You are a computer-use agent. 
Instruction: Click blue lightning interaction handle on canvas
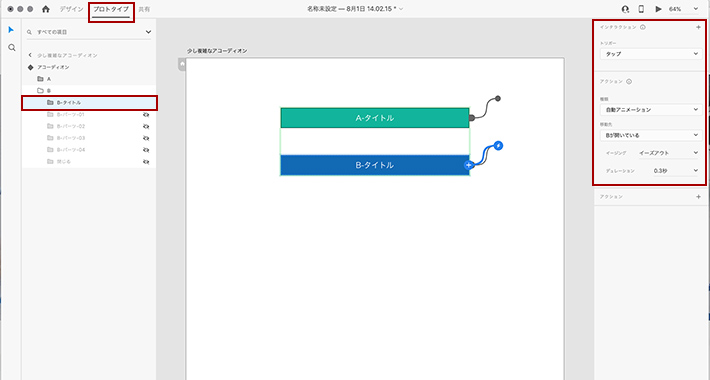(498, 146)
